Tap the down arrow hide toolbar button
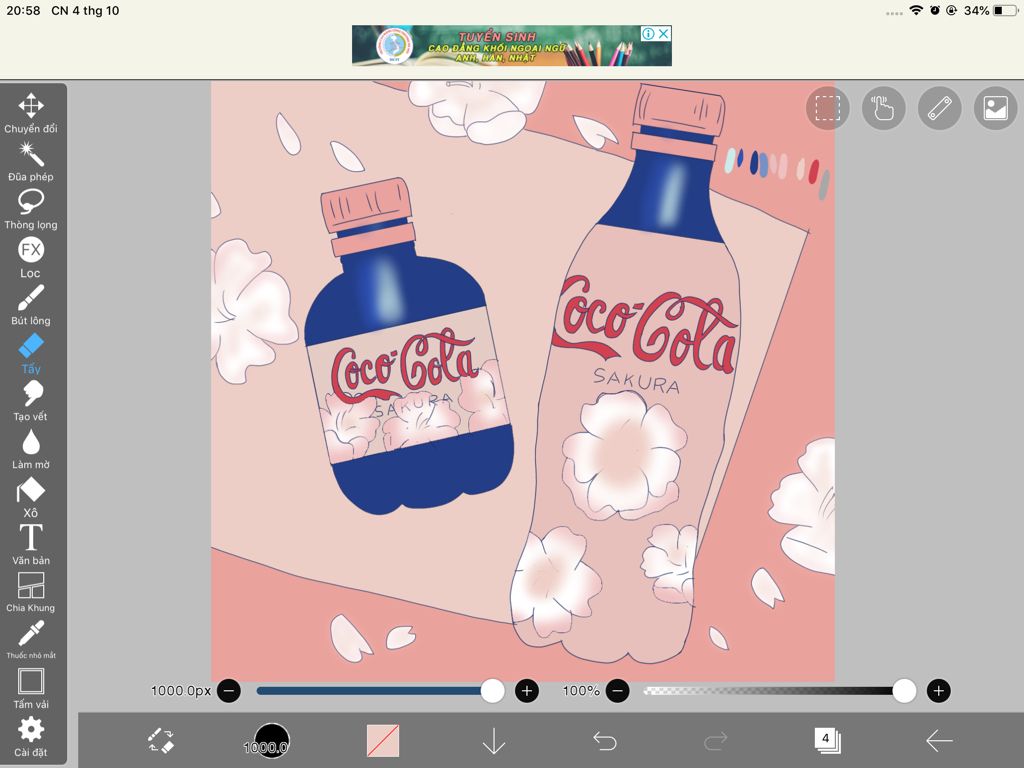Screen dimensions: 1024x768 (x=494, y=741)
